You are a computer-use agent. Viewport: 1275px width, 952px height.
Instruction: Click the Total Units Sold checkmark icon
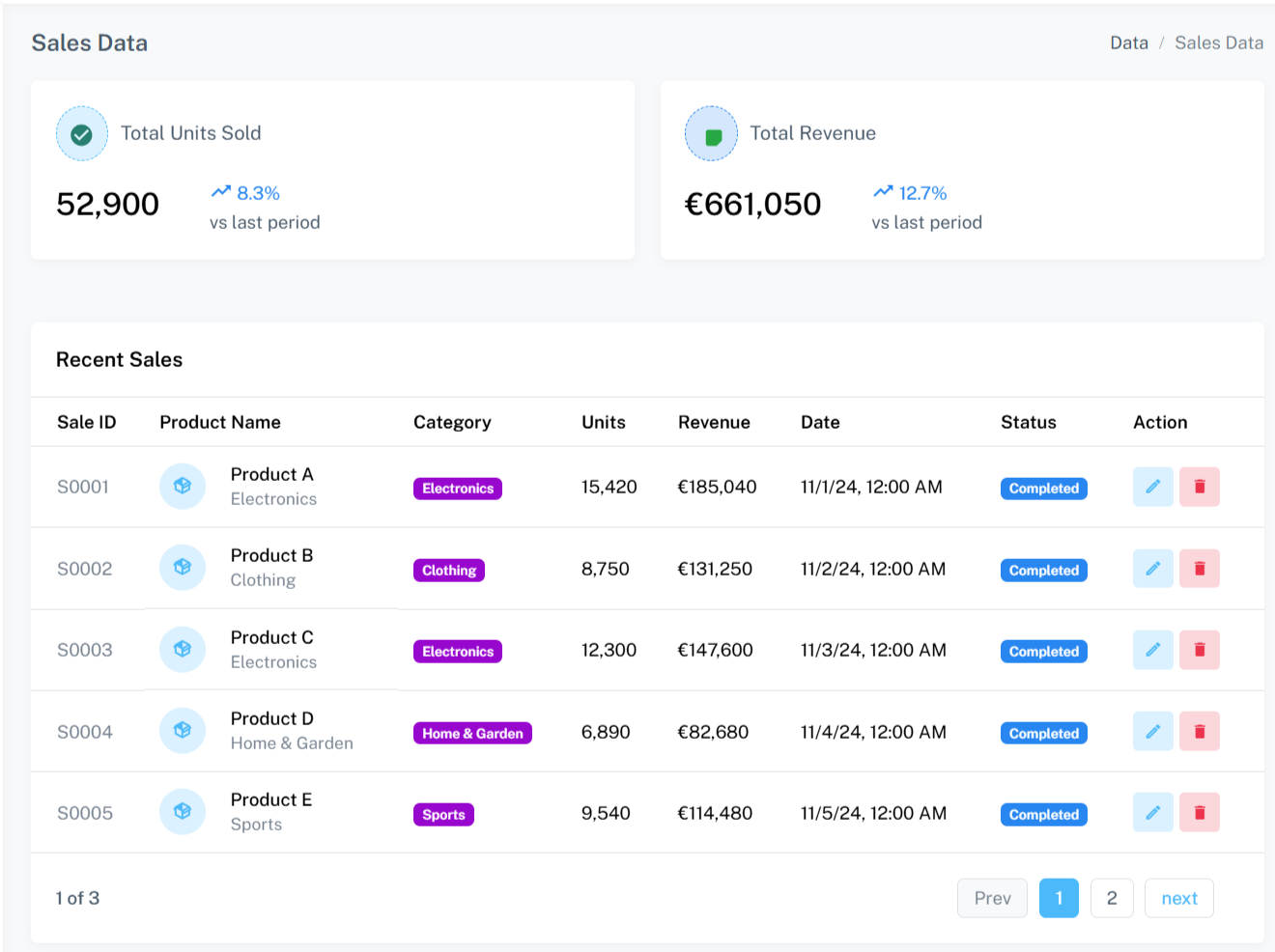(82, 134)
